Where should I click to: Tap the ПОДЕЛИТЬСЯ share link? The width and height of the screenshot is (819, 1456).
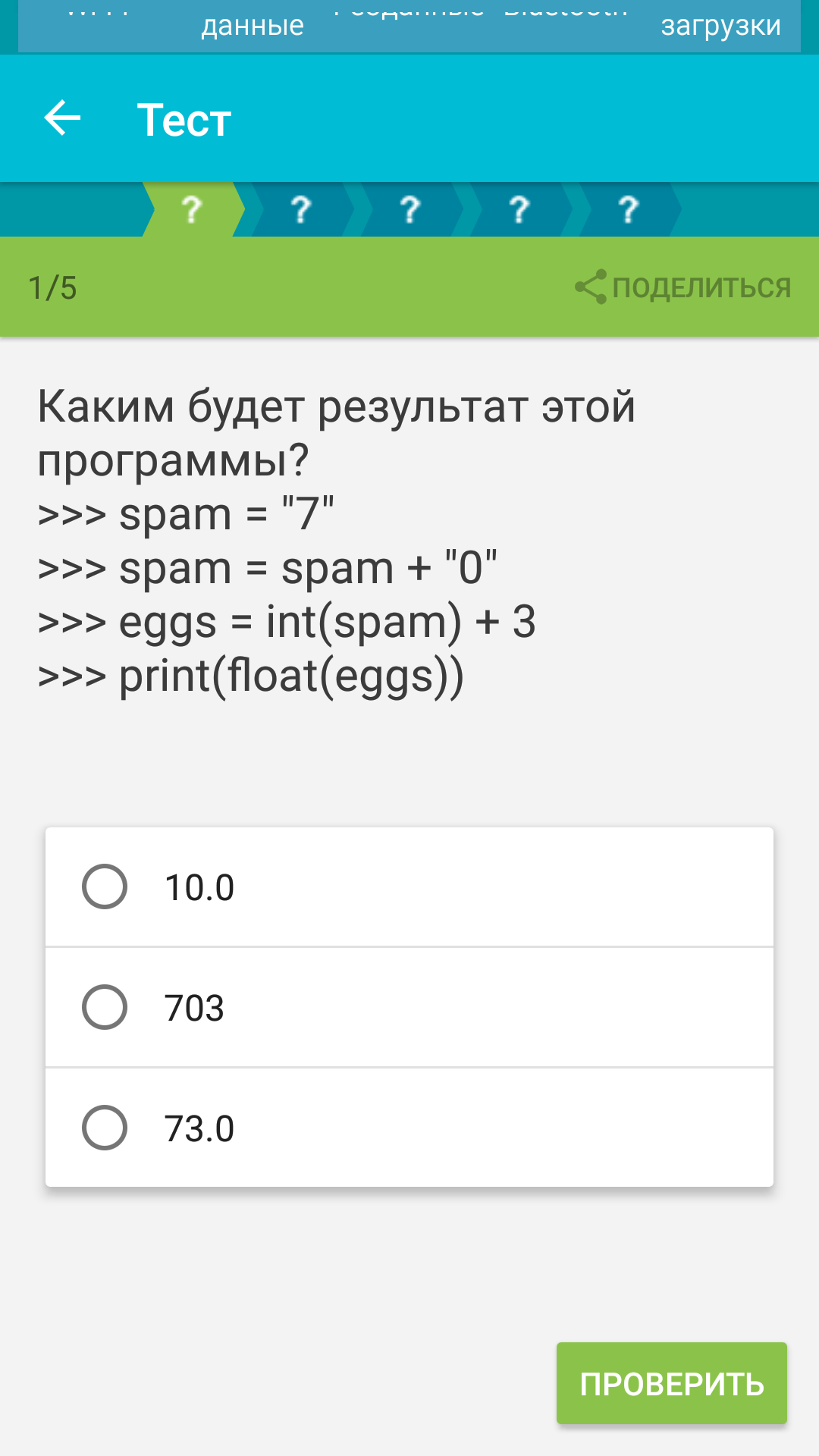click(x=701, y=287)
